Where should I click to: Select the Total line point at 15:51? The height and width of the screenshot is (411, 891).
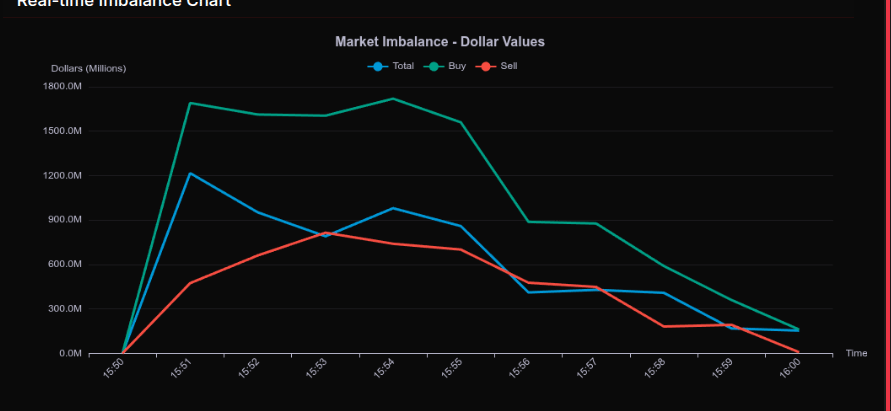click(190, 174)
